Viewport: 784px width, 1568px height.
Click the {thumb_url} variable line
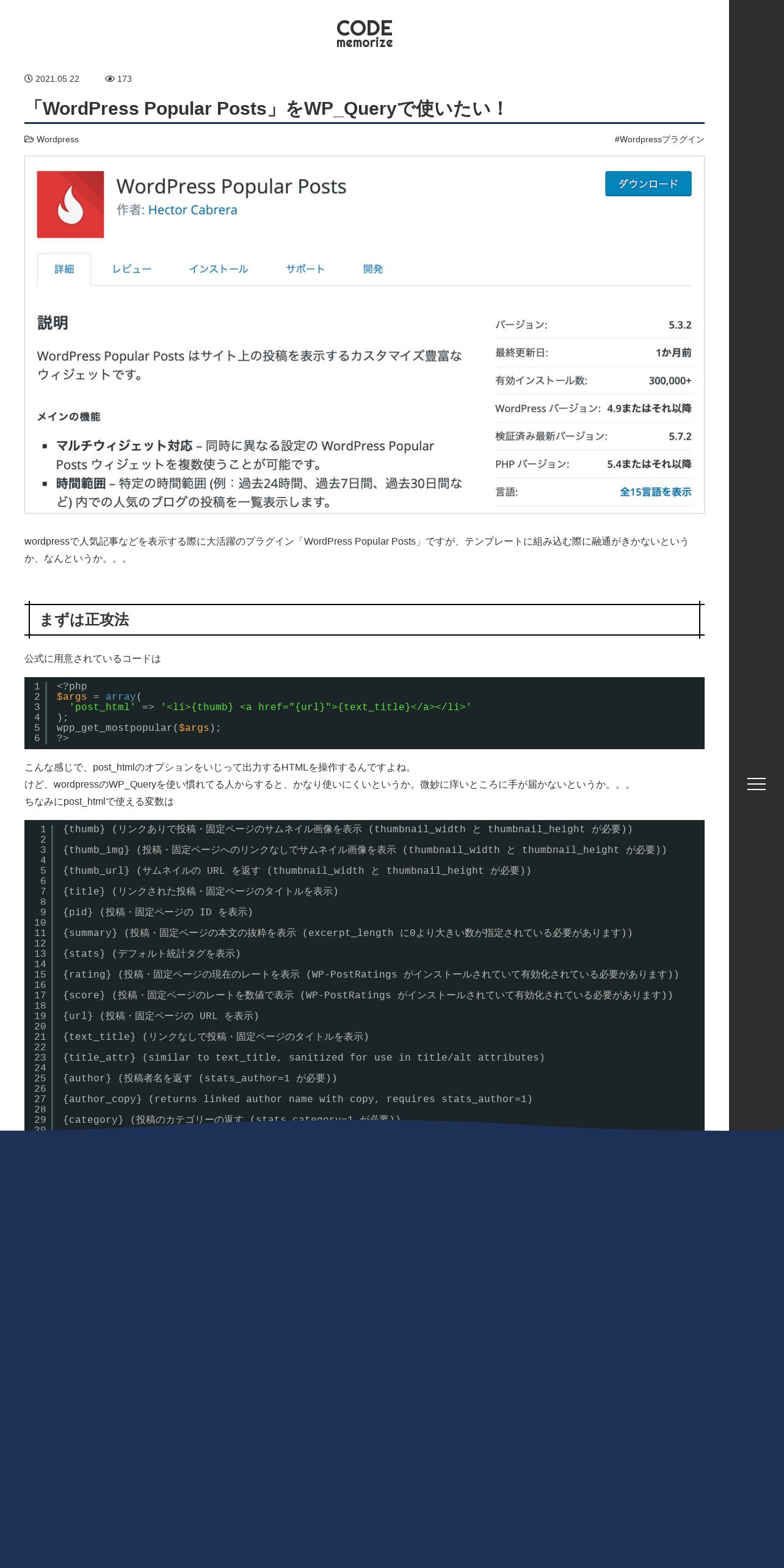(x=297, y=871)
